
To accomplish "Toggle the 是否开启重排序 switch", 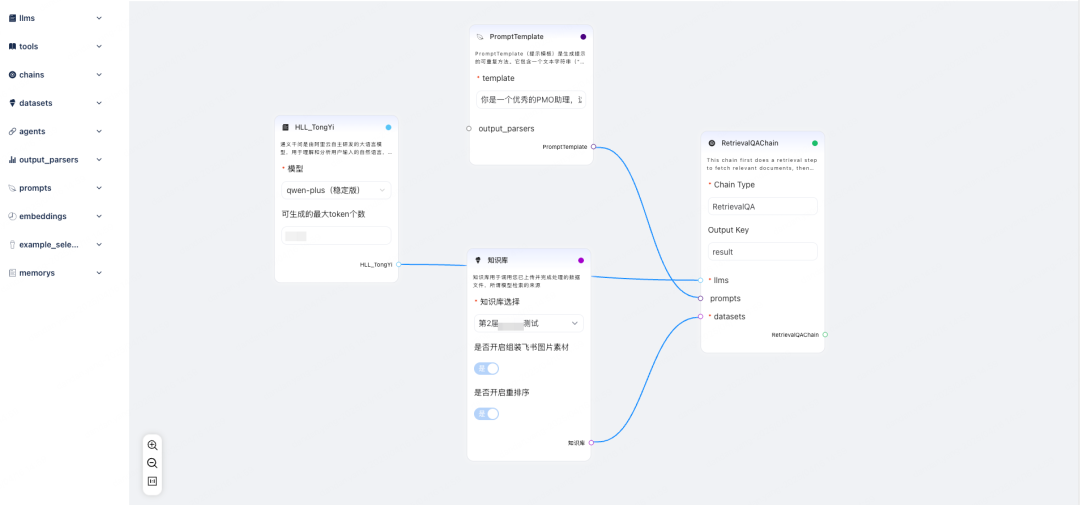I will pyautogui.click(x=486, y=413).
